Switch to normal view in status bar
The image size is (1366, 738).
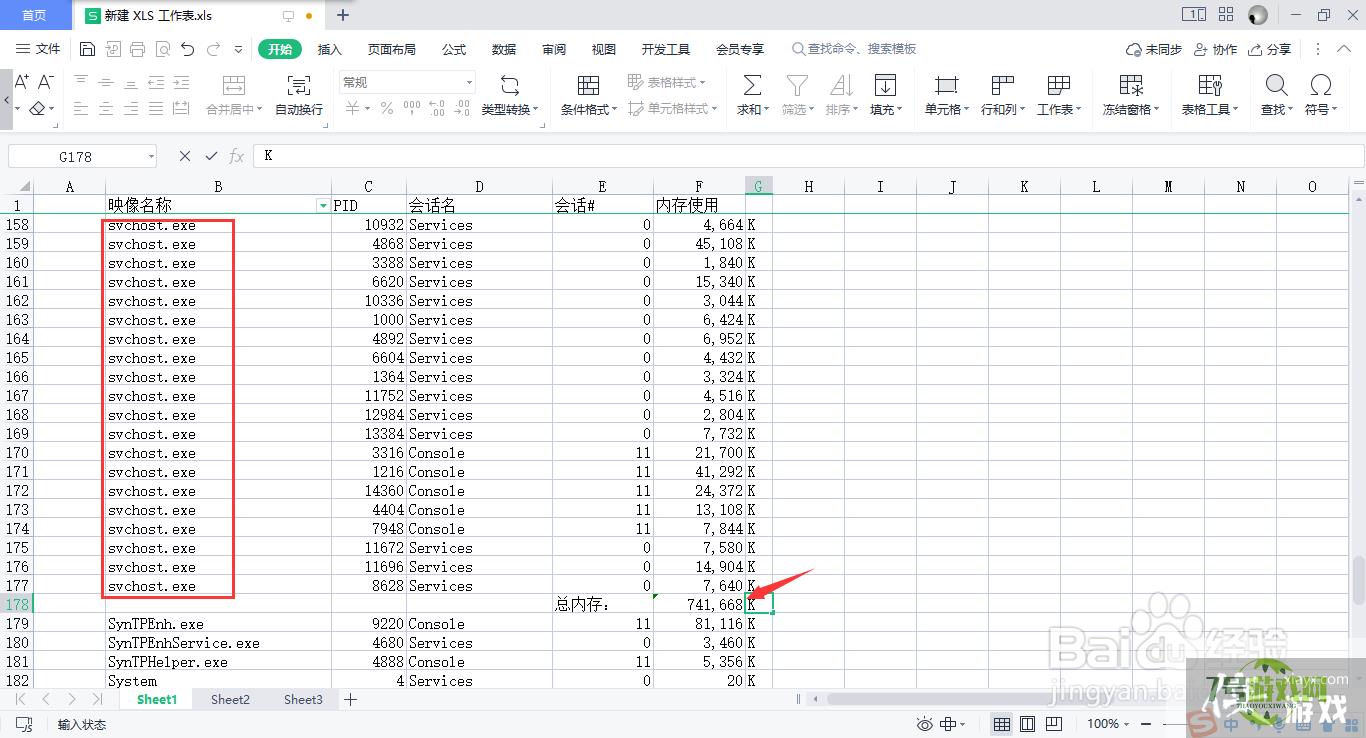click(1001, 724)
